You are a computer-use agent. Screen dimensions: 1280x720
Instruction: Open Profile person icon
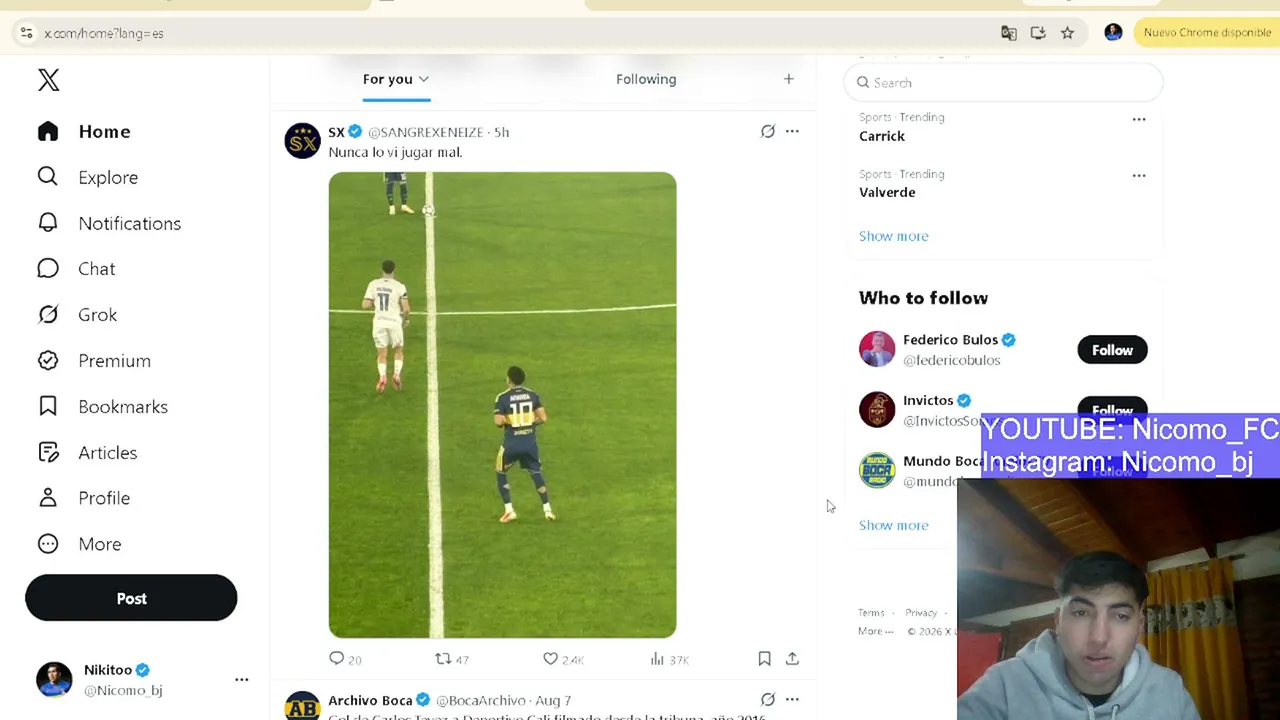click(48, 498)
